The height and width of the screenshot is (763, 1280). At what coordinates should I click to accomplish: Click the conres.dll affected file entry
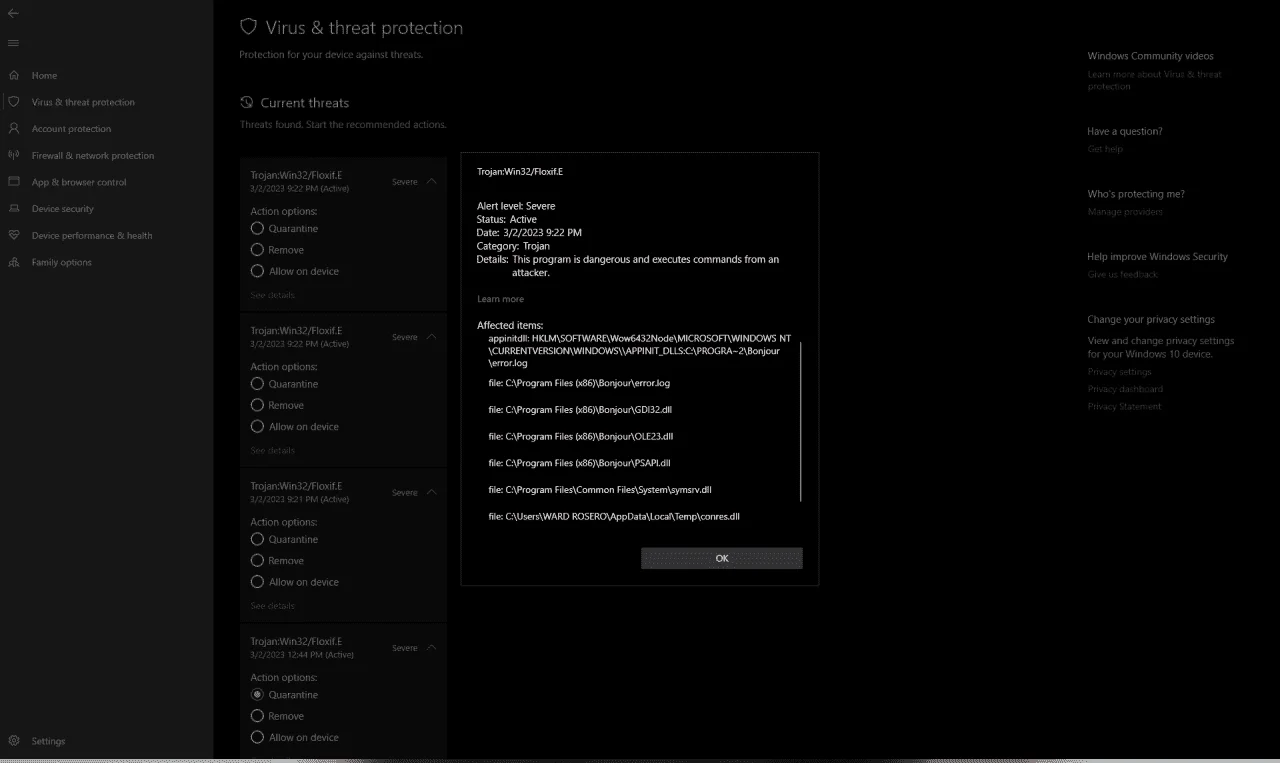coord(614,517)
